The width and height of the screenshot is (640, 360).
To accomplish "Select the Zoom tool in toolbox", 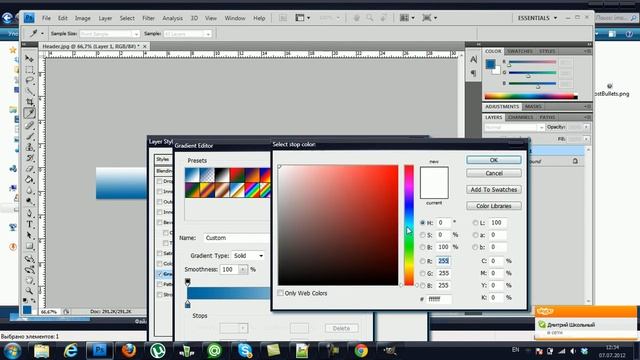I will pos(29,291).
